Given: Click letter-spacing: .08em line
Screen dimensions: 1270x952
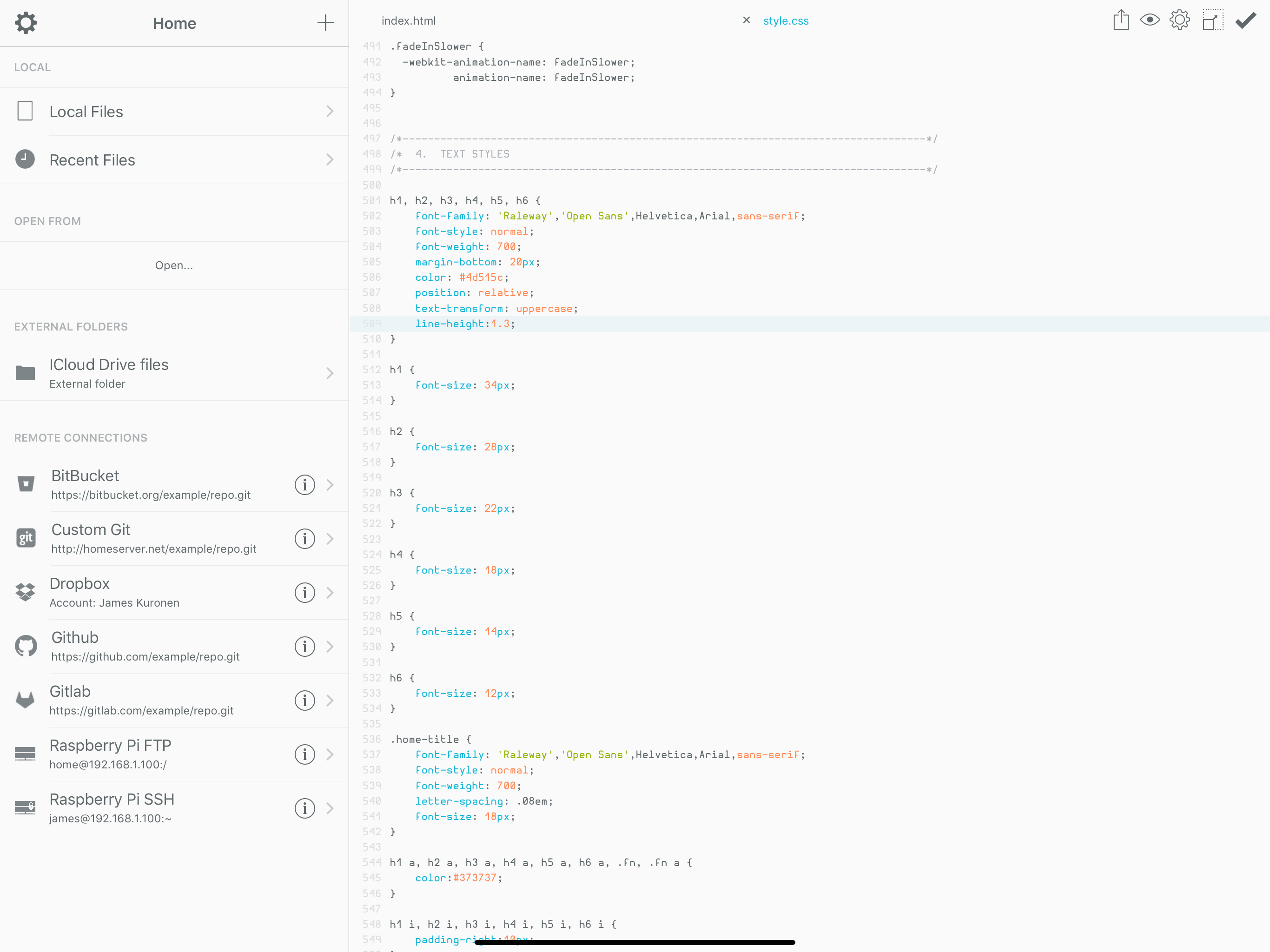Looking at the screenshot, I should click(484, 801).
